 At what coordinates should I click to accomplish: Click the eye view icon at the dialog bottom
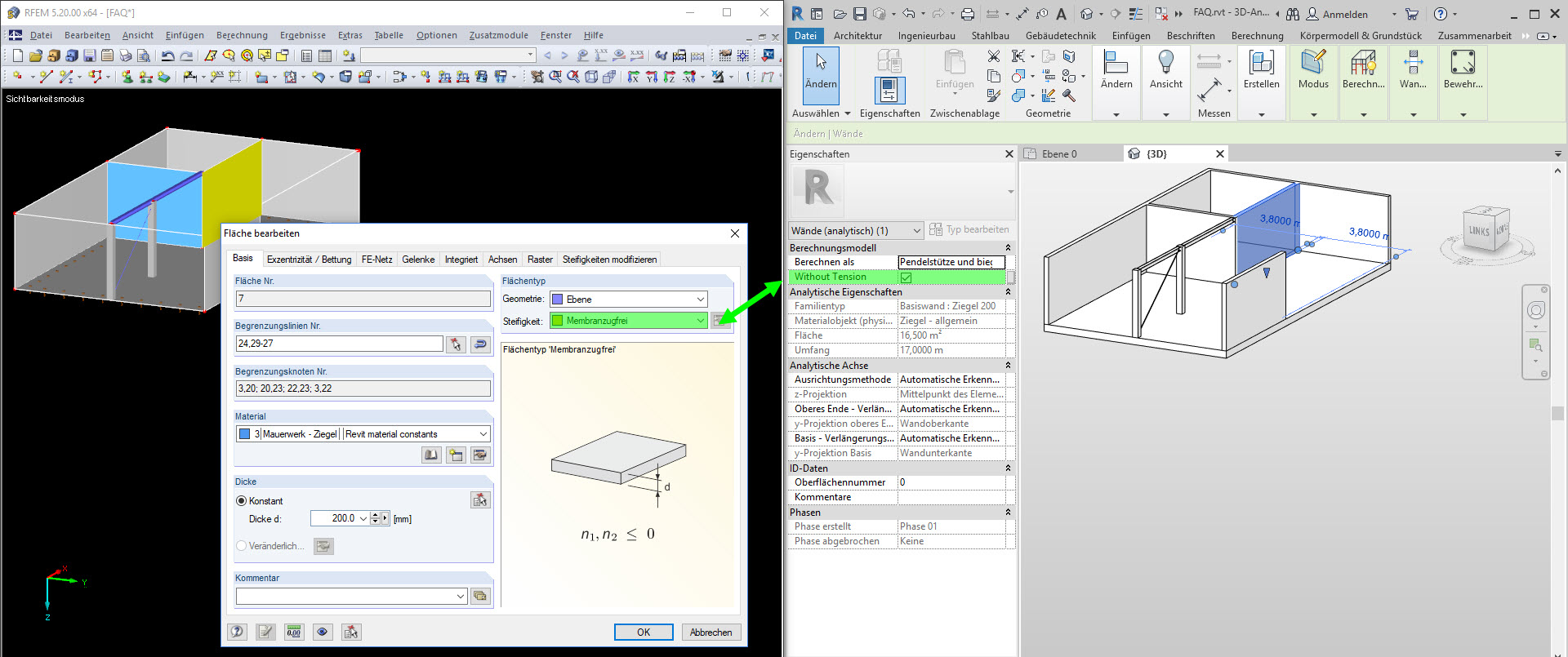tap(323, 632)
